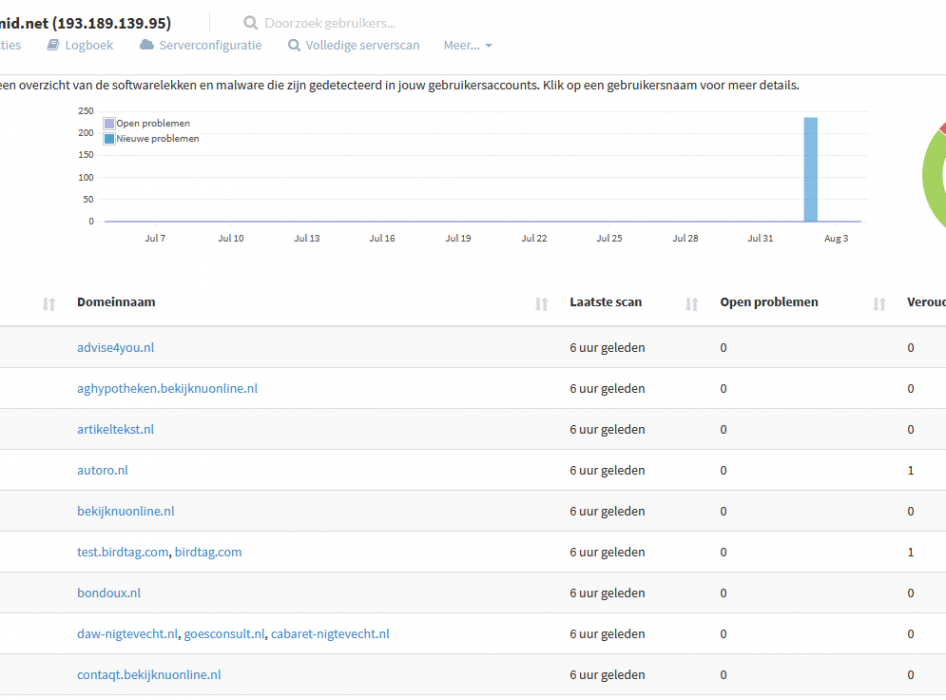Sort table by Open problemen arrows icon
The height and width of the screenshot is (700, 946).
[879, 304]
